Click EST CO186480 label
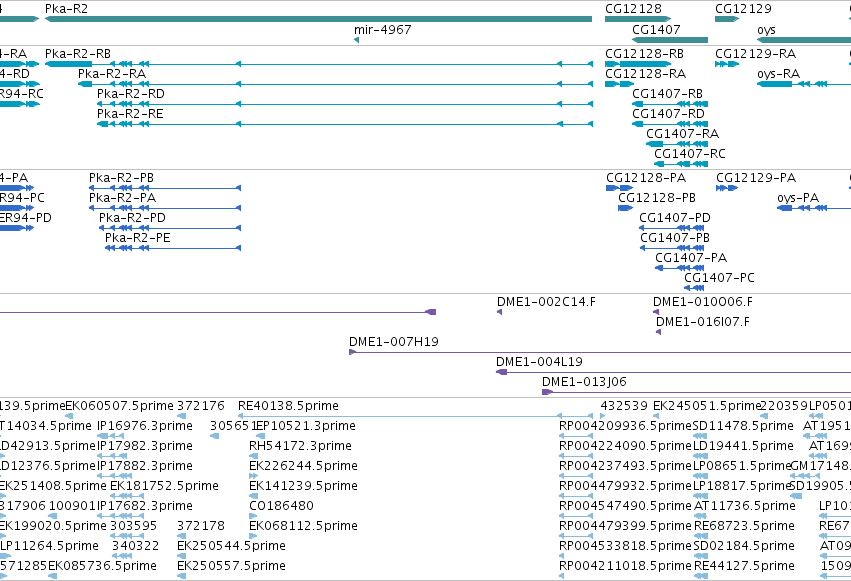The height and width of the screenshot is (581, 851). (x=281, y=506)
